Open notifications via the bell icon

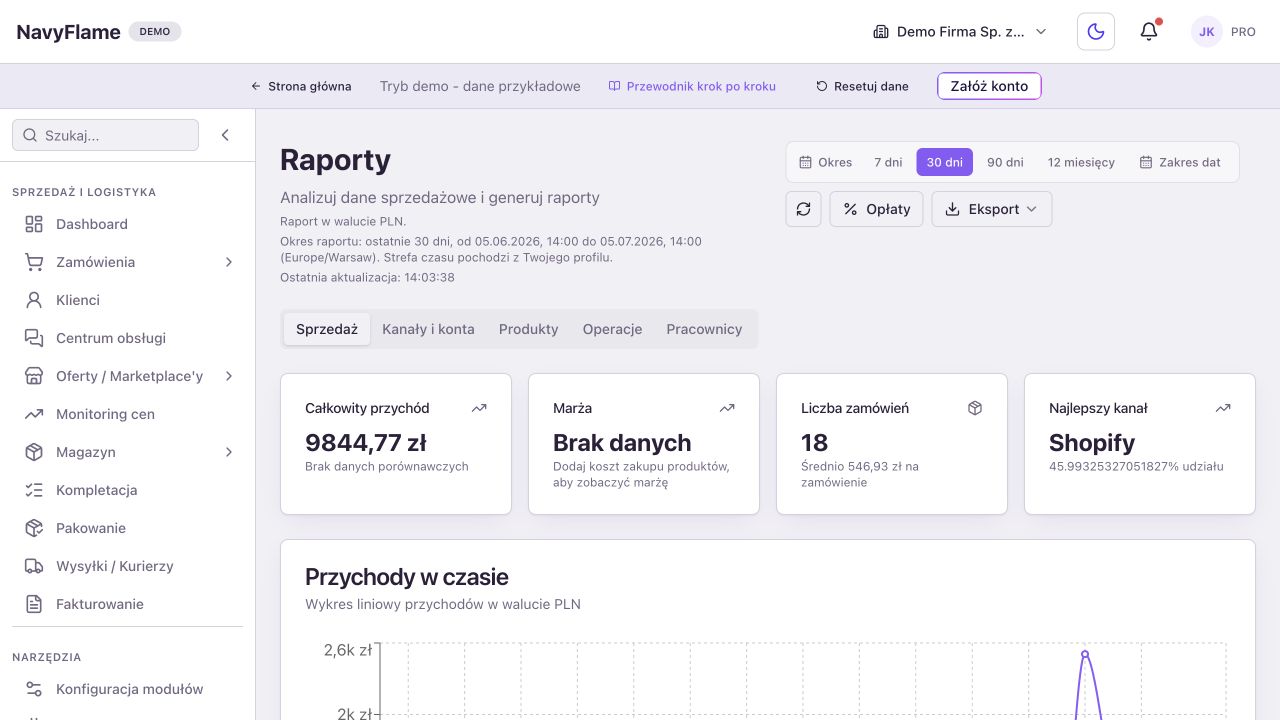click(1149, 32)
